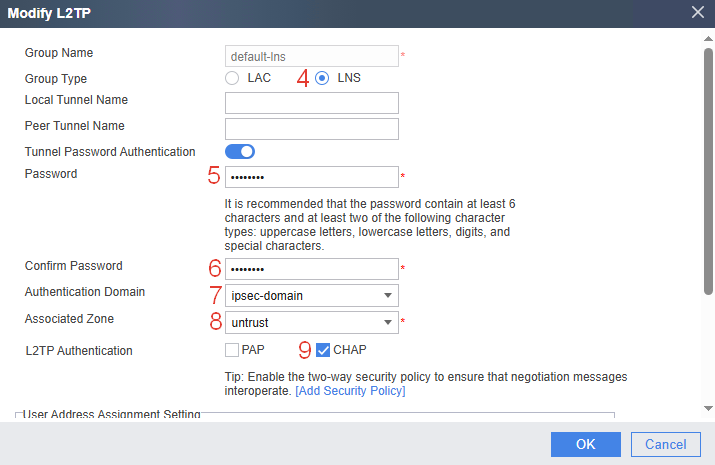Click the Peer Tunnel Name field
Viewport: 715px width, 465px height.
pyautogui.click(x=312, y=129)
